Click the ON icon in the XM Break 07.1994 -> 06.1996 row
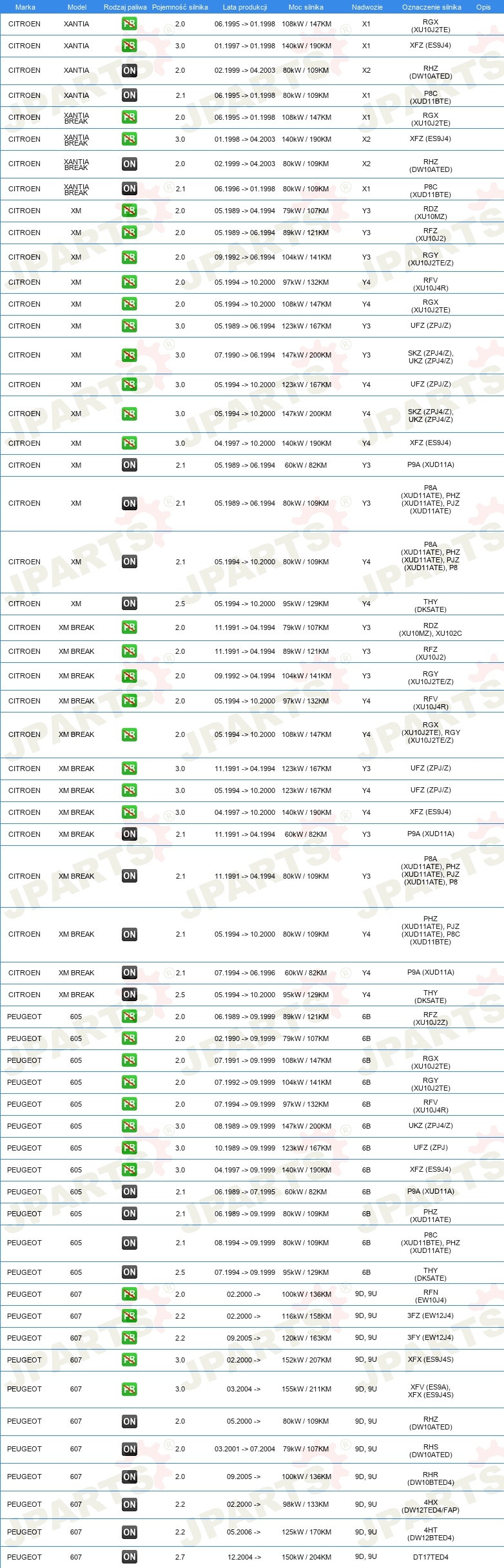 click(130, 973)
